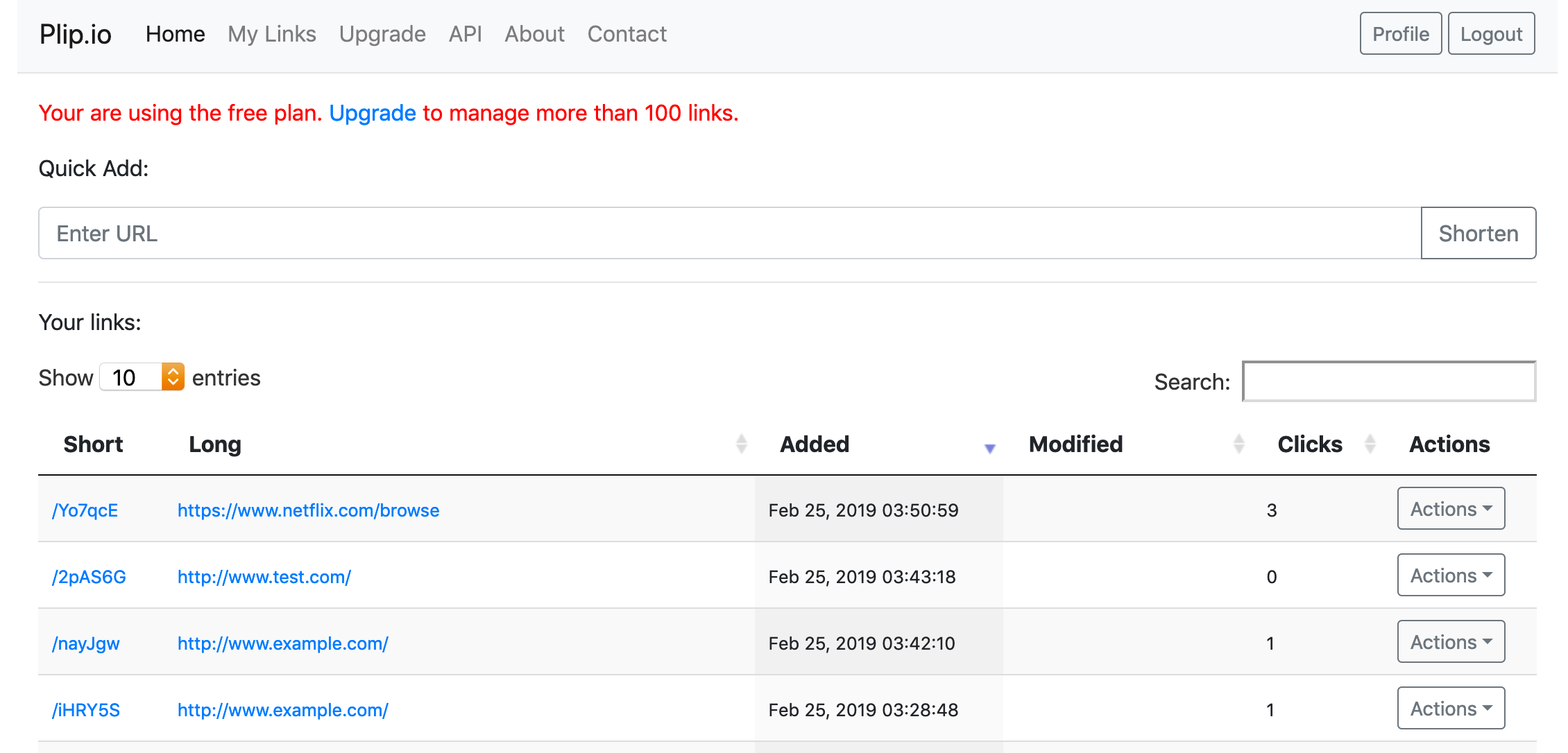Open the Profile button
The height and width of the screenshot is (753, 1568).
pyautogui.click(x=1400, y=34)
